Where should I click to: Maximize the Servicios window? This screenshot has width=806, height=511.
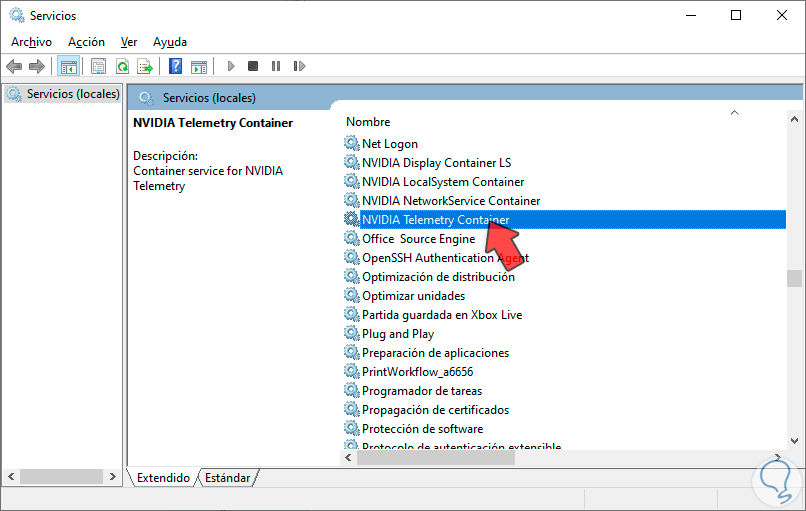[736, 15]
